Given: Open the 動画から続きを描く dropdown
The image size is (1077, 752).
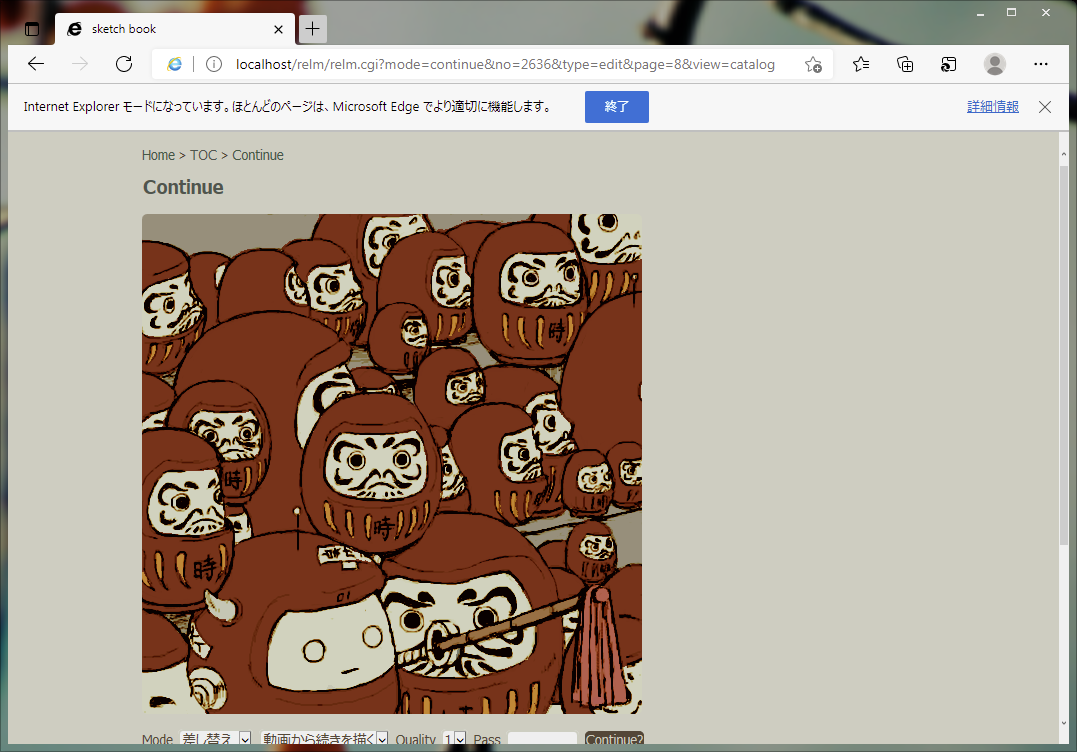Looking at the screenshot, I should pos(324,738).
